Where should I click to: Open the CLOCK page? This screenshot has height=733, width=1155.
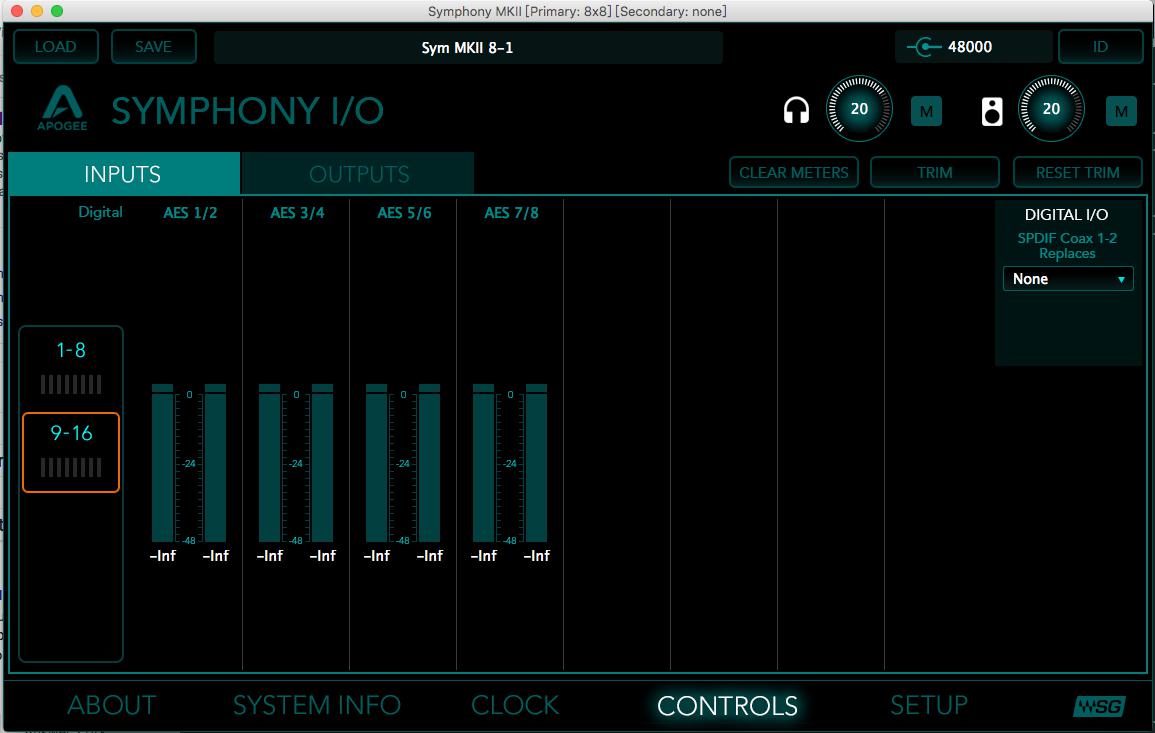pyautogui.click(x=515, y=705)
